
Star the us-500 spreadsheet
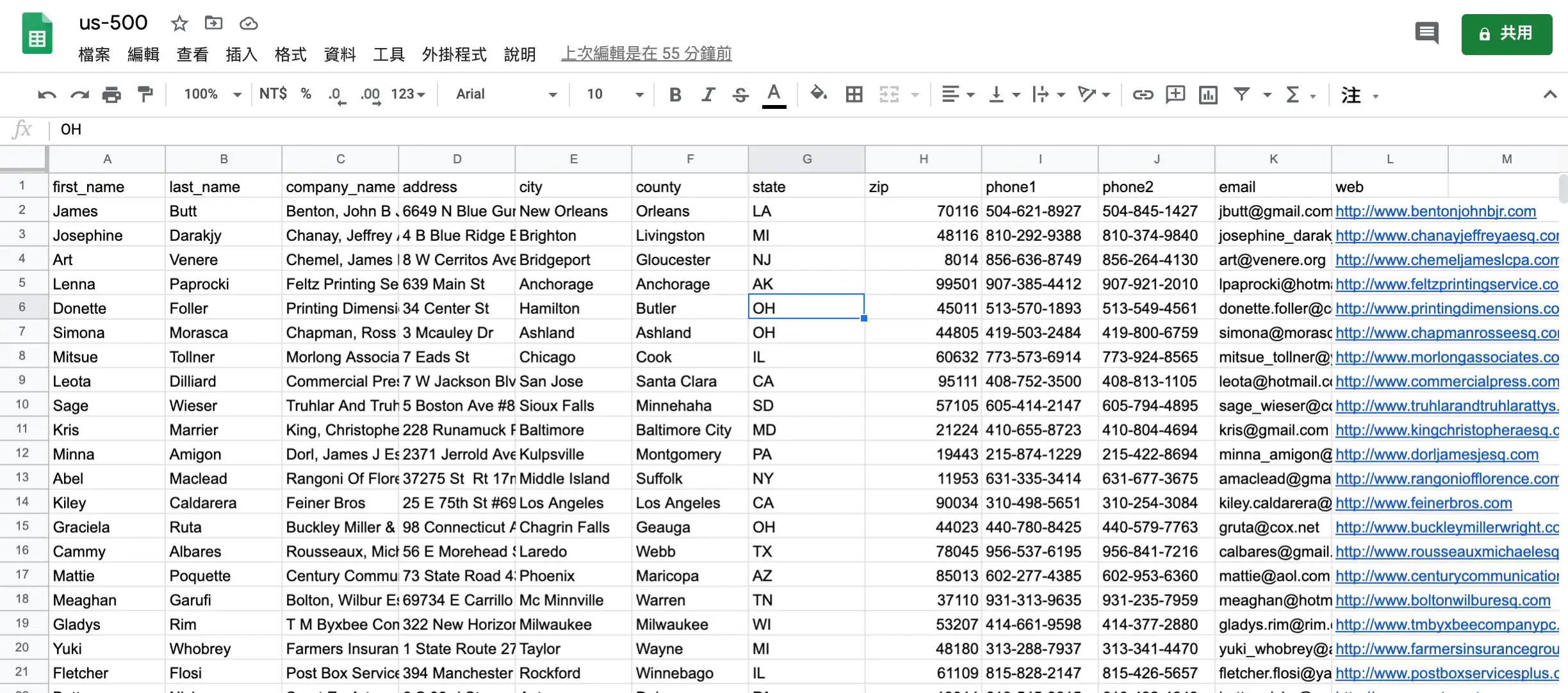(x=180, y=23)
